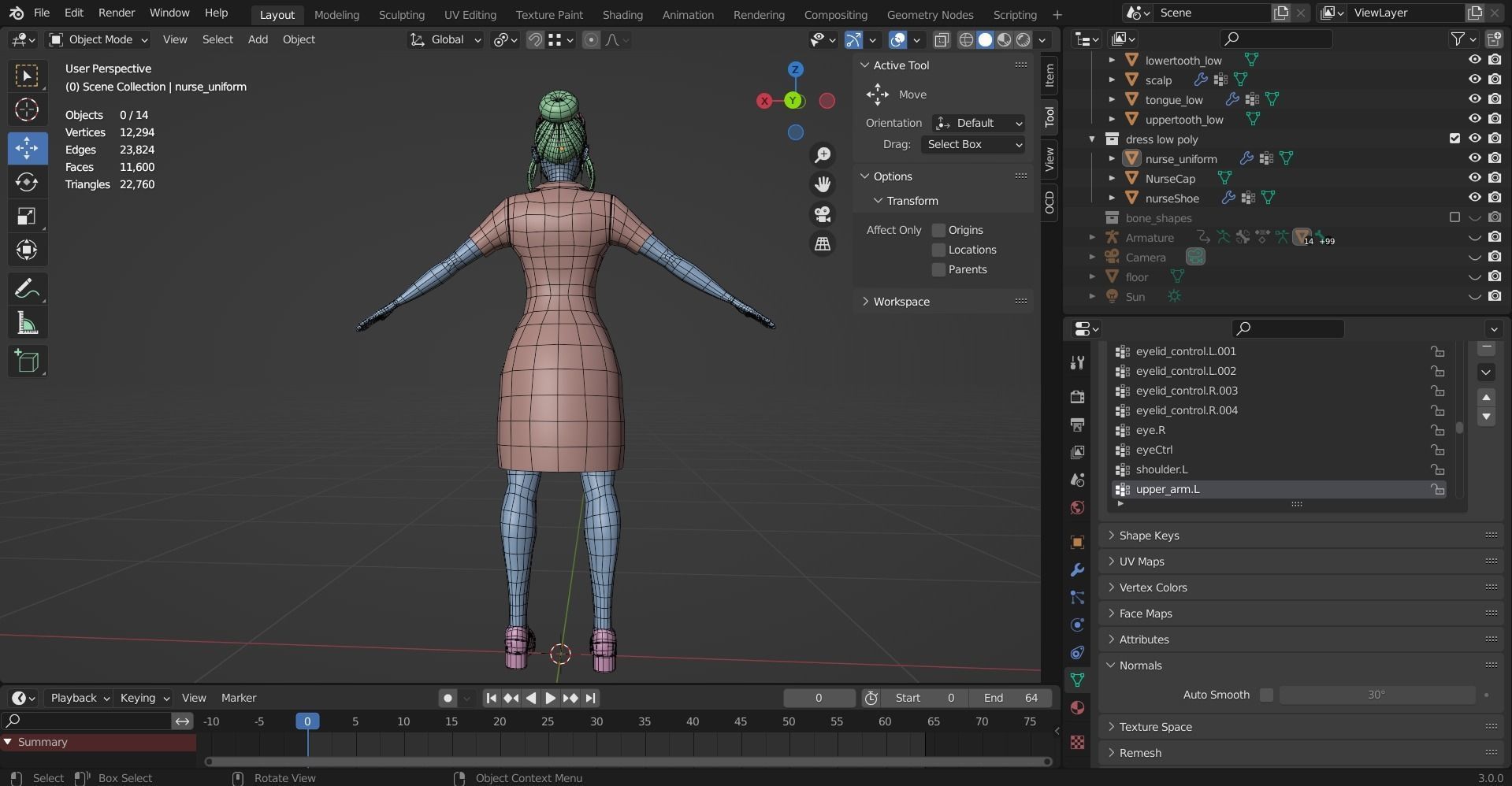
Task: Click End frame field
Action: [x=1010, y=698]
